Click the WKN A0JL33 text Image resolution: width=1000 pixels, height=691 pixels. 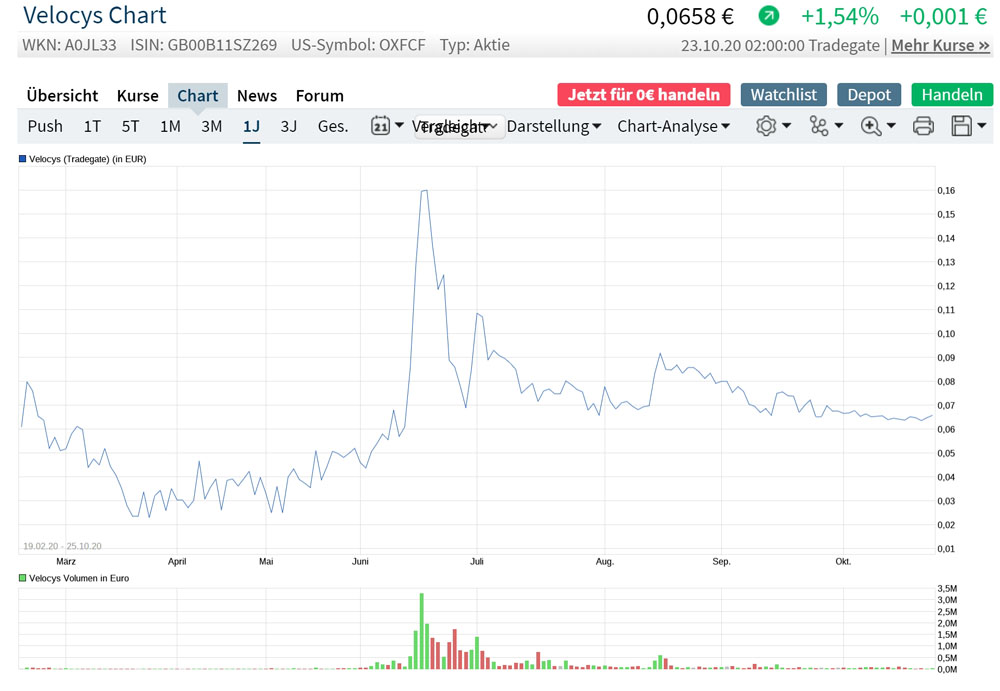click(x=70, y=45)
